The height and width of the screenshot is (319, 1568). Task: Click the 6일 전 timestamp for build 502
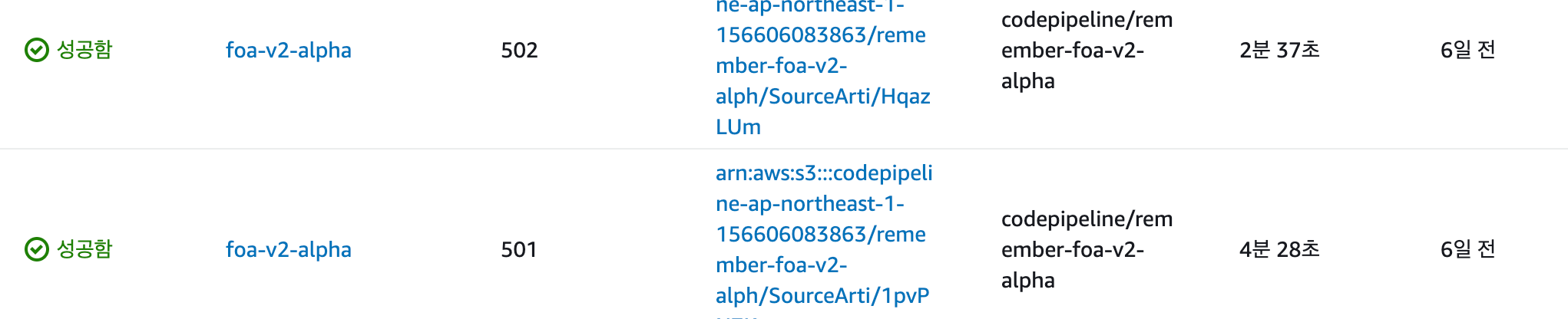tap(1467, 51)
